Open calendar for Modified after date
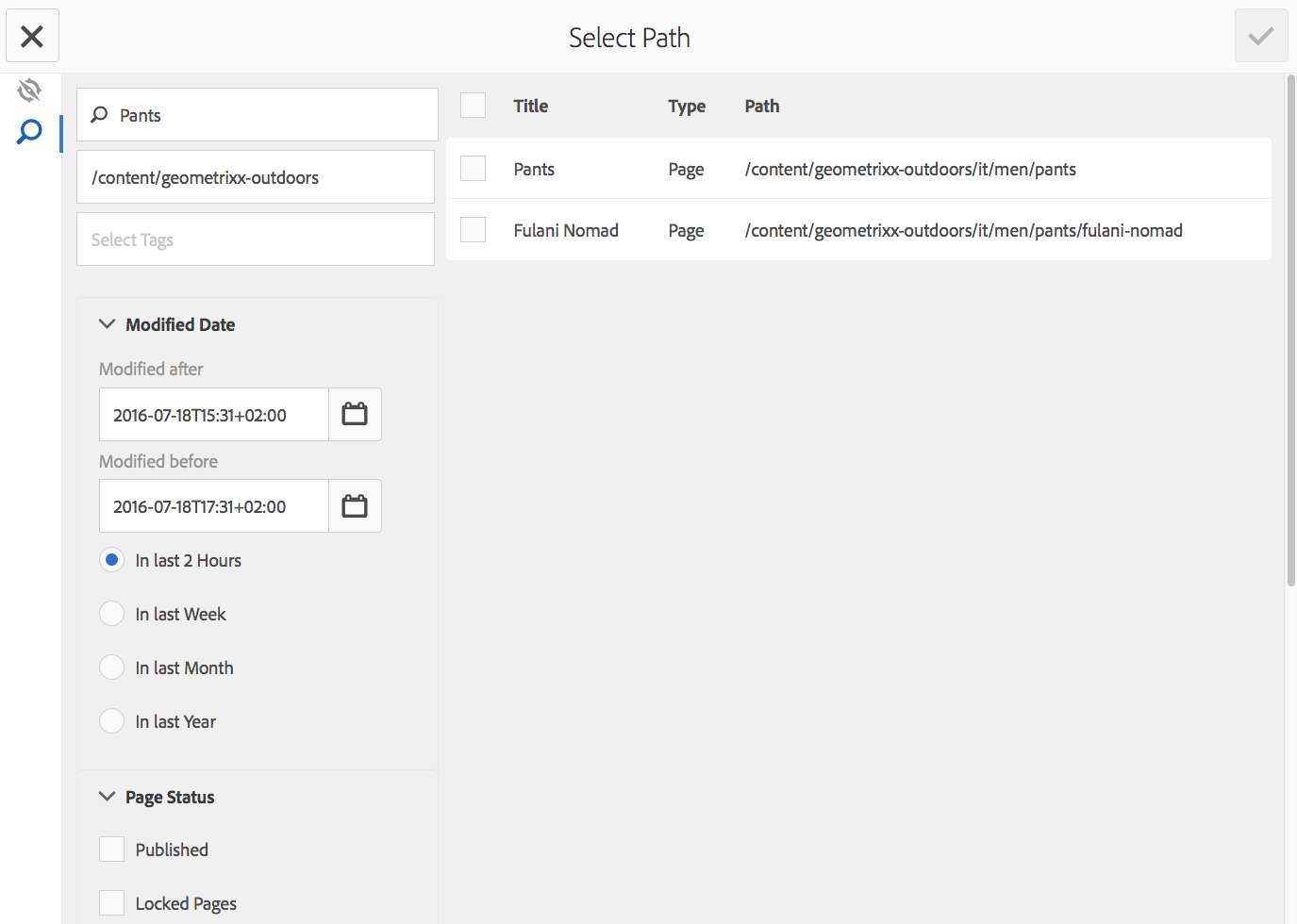Viewport: 1297px width, 924px height. [355, 415]
